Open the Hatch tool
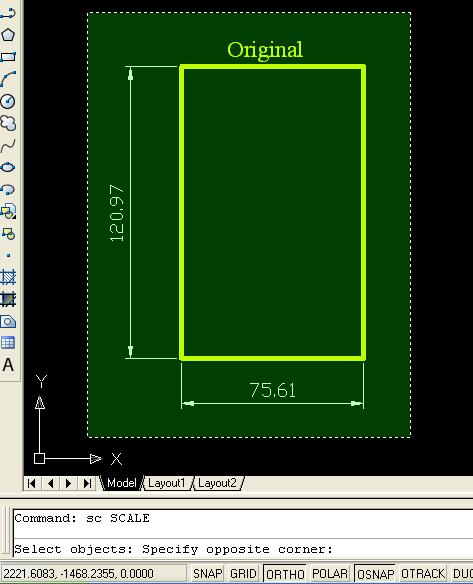This screenshot has width=473, height=584. point(8,277)
